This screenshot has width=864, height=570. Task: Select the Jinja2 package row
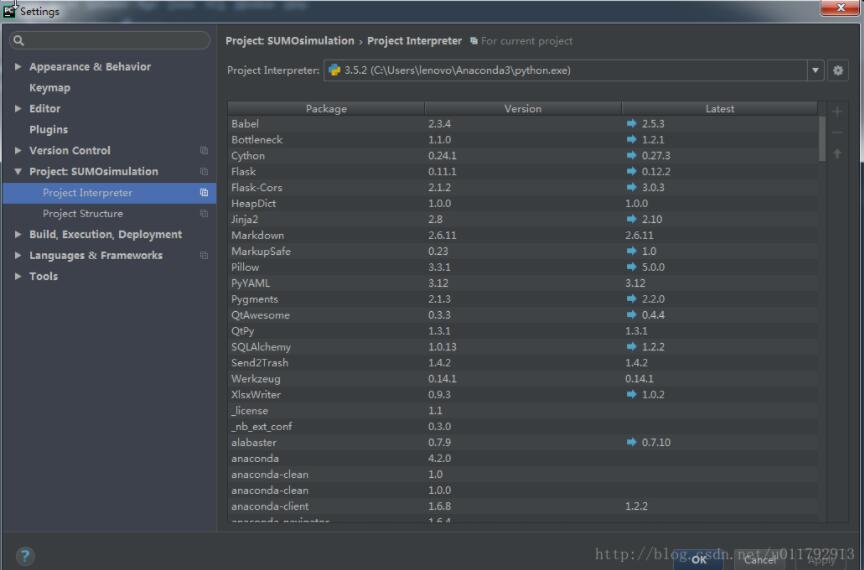tap(523, 219)
